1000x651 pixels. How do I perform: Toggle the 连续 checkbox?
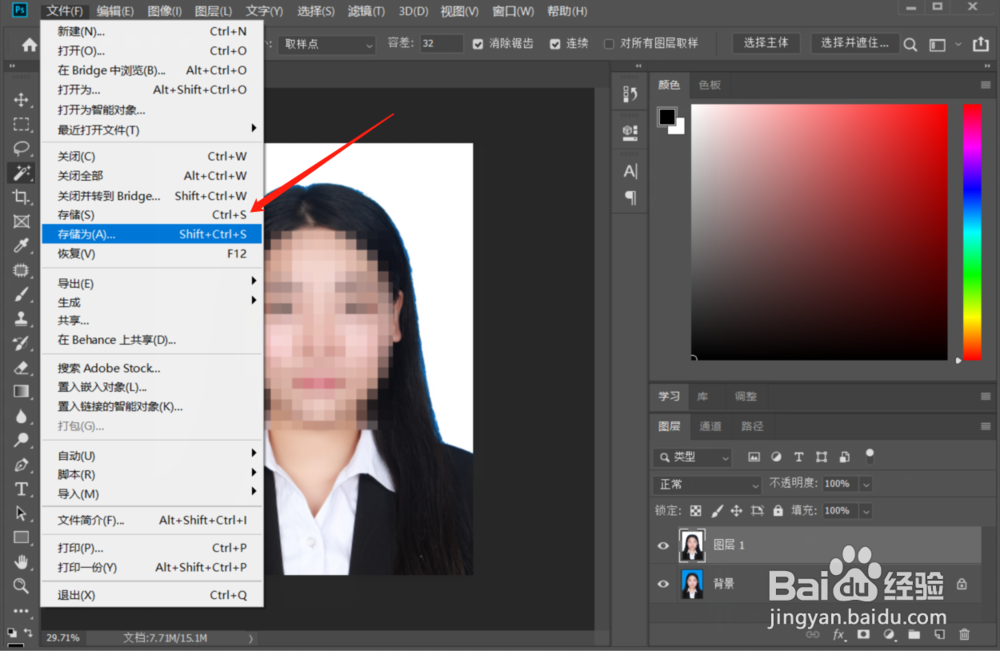pyautogui.click(x=555, y=44)
